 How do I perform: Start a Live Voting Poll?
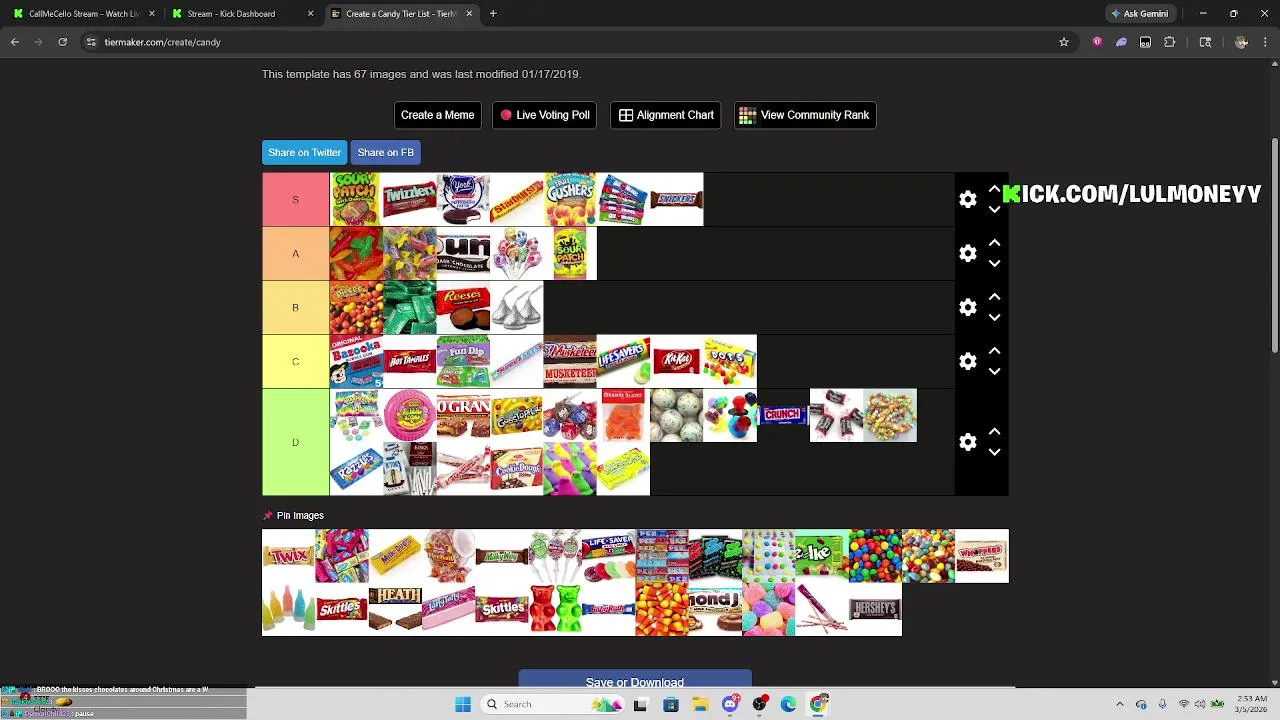pos(544,115)
